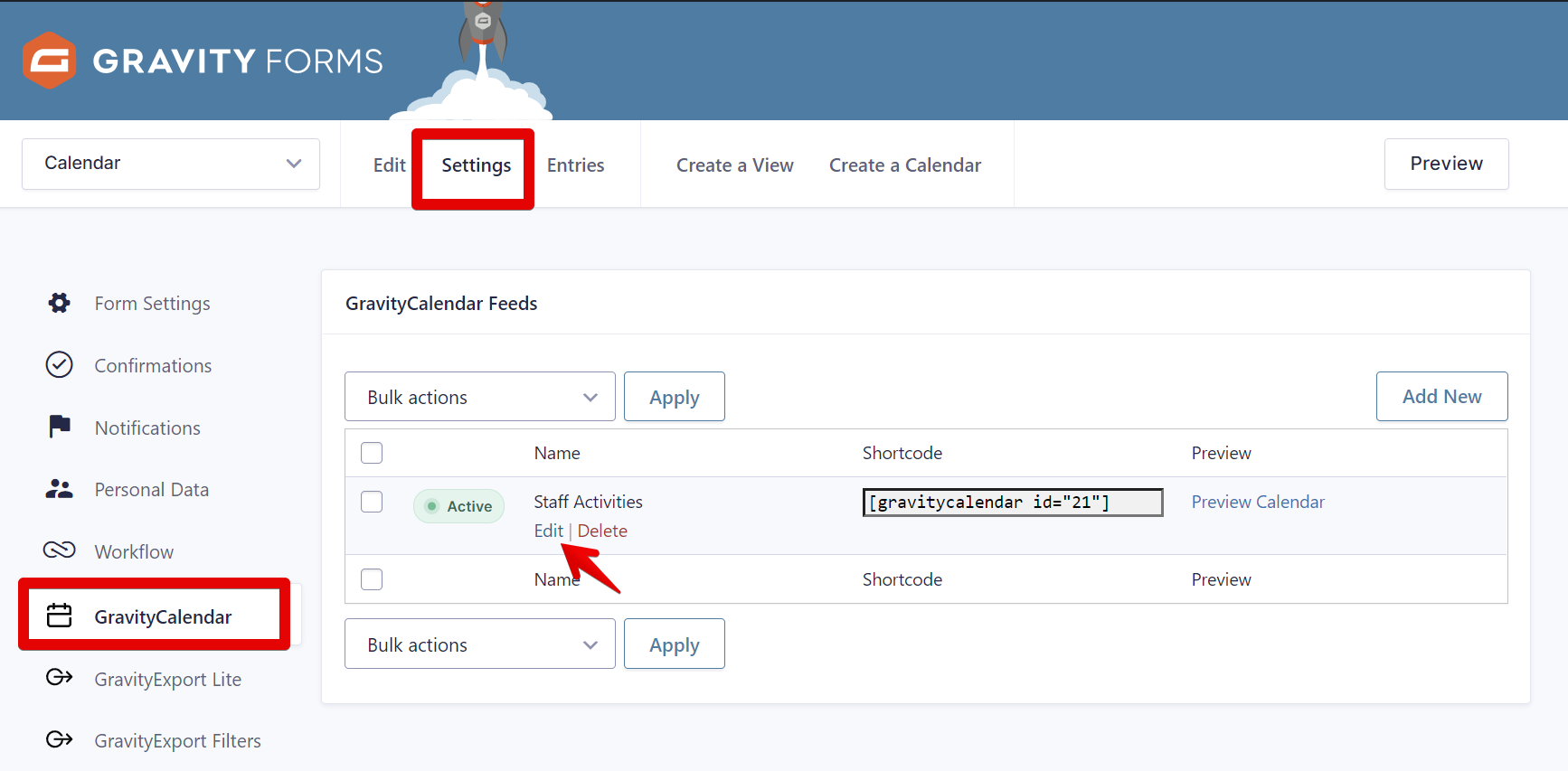Click the Name column header at top
The image size is (1568, 771).
click(557, 453)
